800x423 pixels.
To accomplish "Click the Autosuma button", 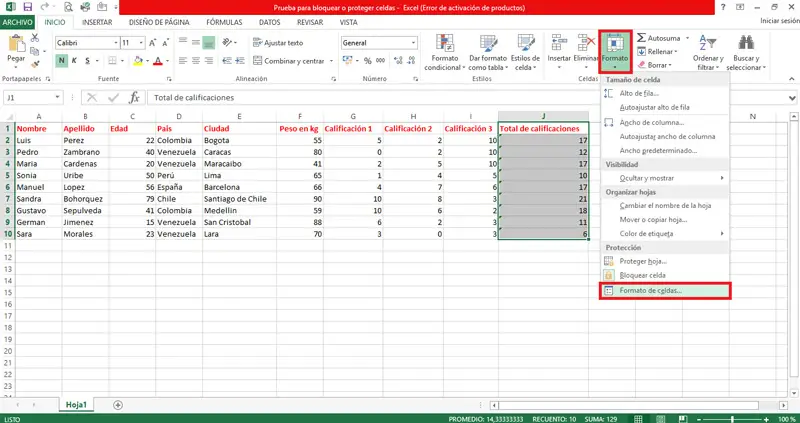I will click(x=659, y=38).
